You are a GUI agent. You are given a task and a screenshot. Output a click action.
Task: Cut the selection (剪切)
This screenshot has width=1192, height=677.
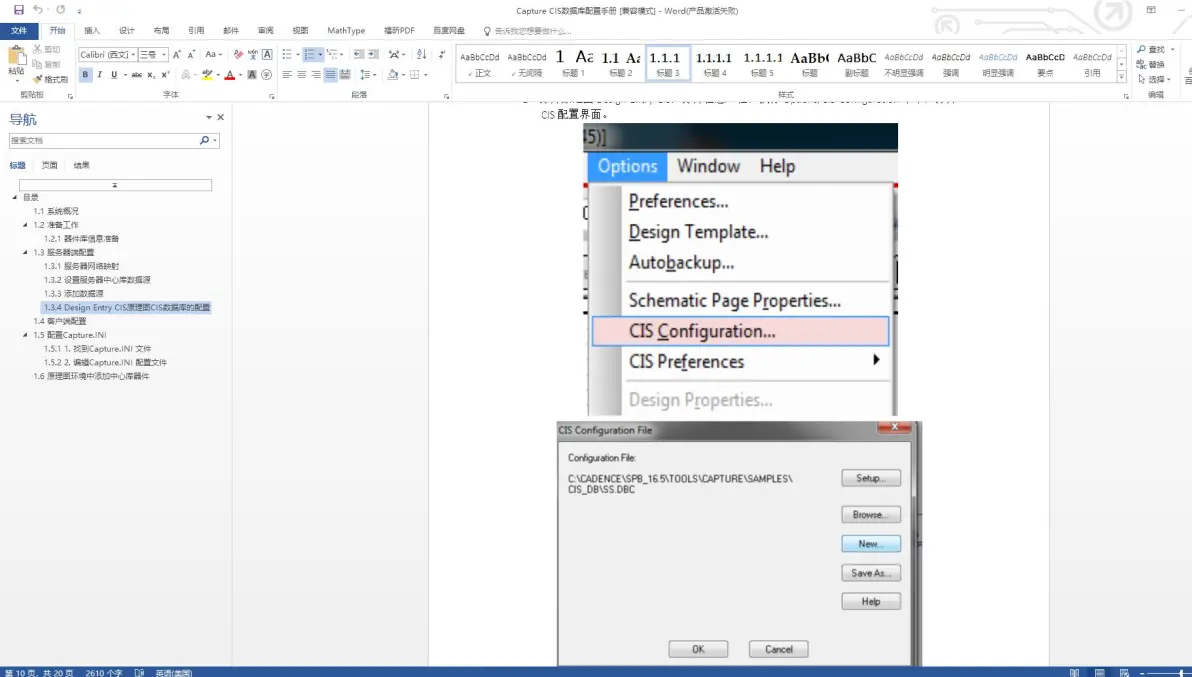pos(47,49)
